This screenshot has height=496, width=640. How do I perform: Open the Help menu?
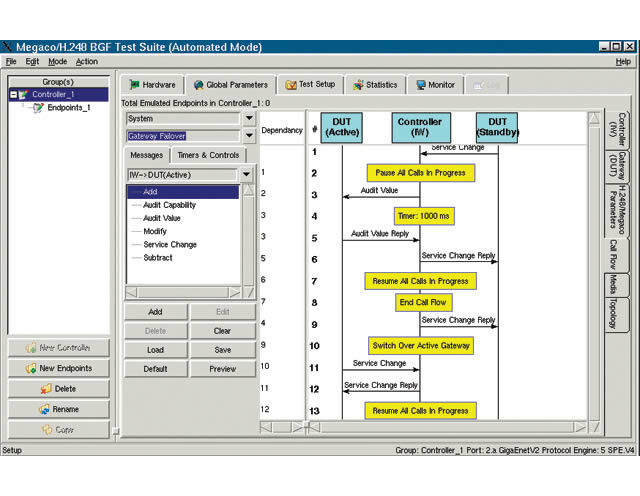623,61
